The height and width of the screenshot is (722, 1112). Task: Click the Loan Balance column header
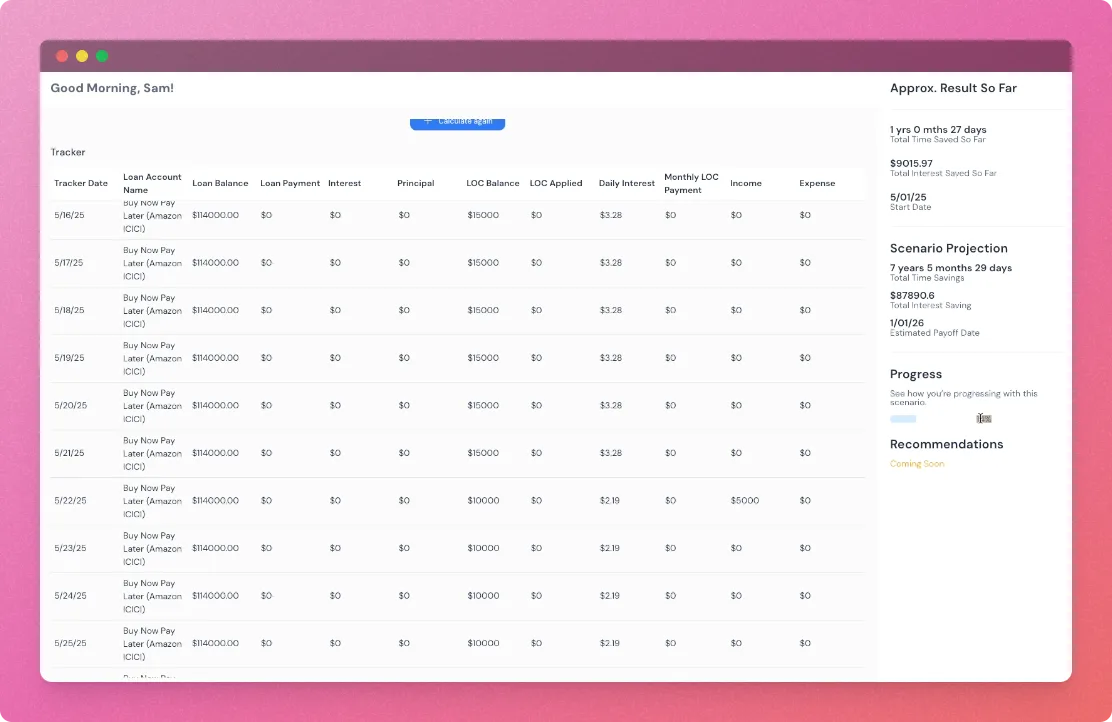coord(219,183)
